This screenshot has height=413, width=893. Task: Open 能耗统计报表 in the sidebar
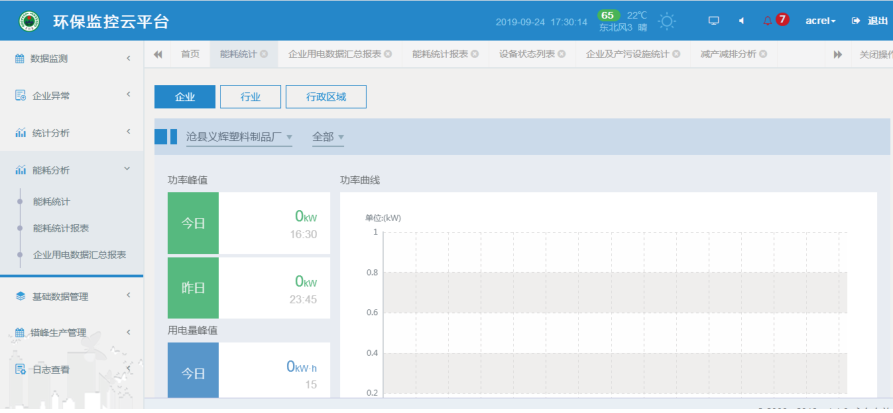61,228
